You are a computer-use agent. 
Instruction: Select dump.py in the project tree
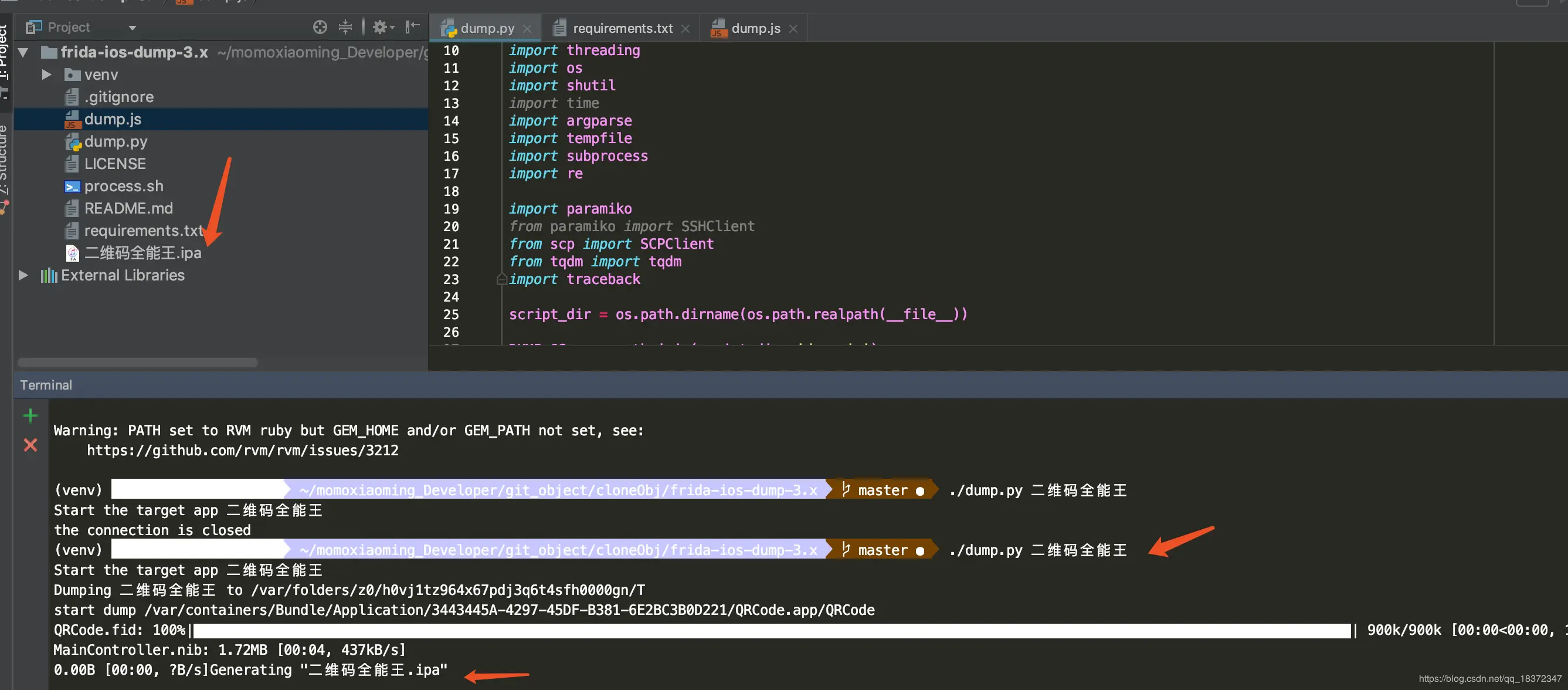pyautogui.click(x=115, y=142)
